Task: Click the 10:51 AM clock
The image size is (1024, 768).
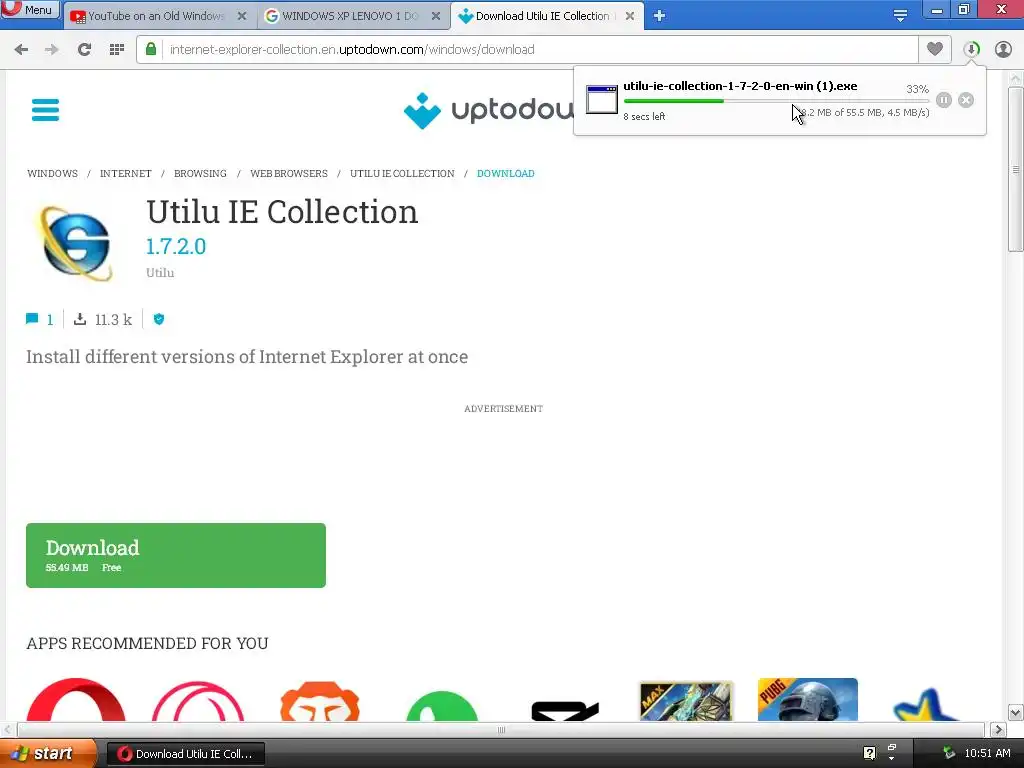Action: [x=987, y=753]
